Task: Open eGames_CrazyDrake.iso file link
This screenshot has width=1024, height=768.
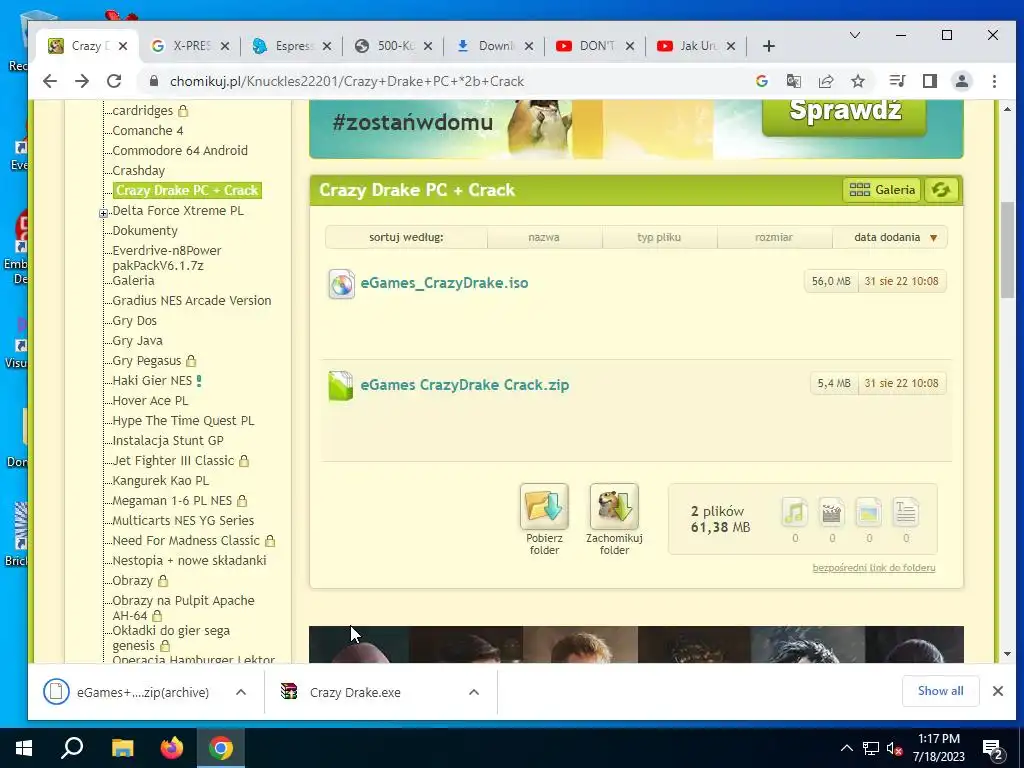Action: pos(444,283)
